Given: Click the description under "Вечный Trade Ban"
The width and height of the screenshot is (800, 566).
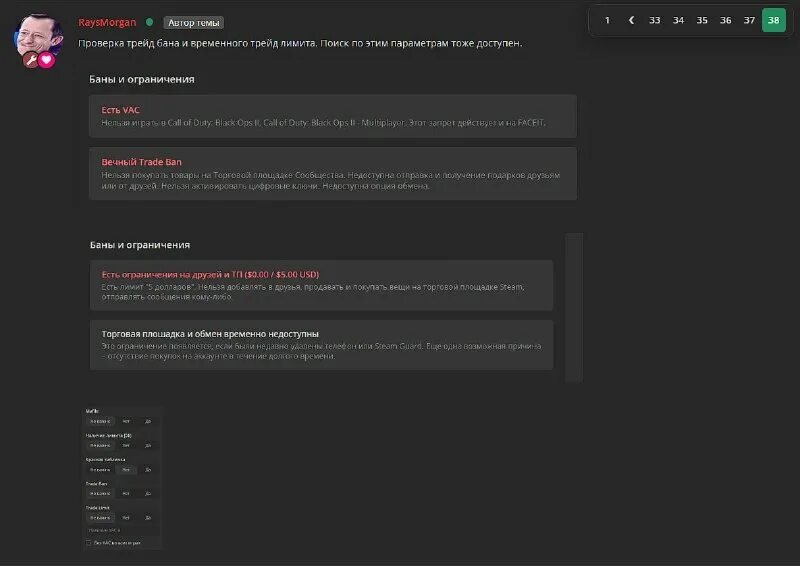Looking at the screenshot, I should (x=331, y=180).
